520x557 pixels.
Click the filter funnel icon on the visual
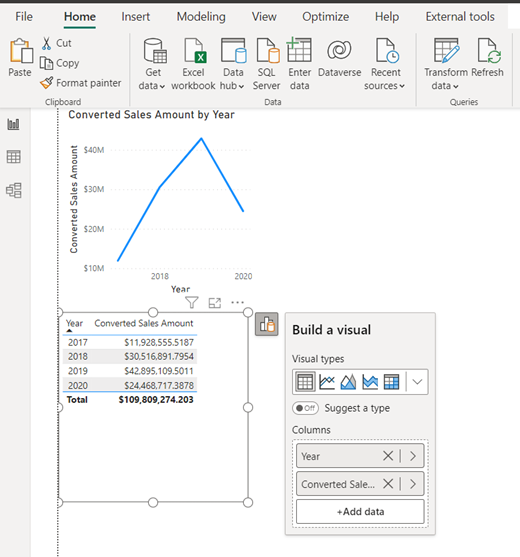click(192, 303)
